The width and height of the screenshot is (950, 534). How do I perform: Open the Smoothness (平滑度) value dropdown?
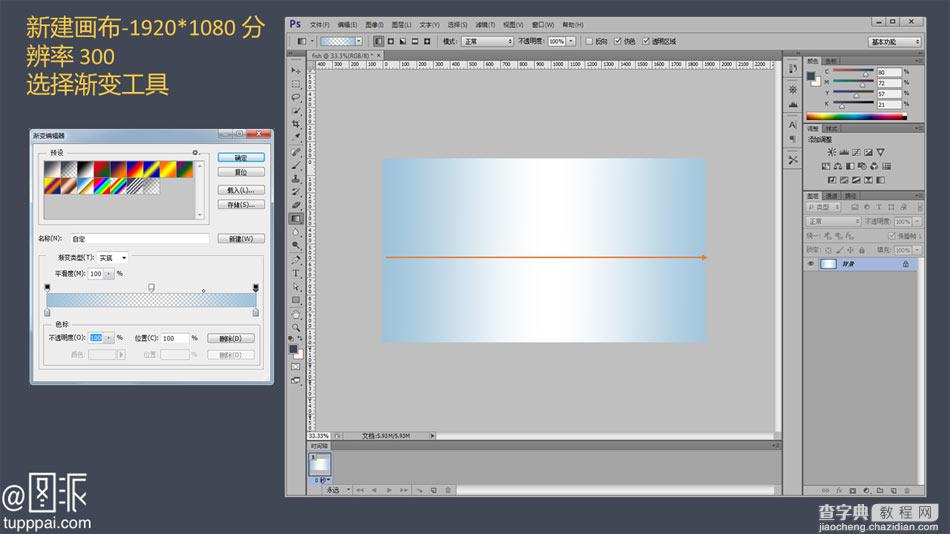coord(109,274)
